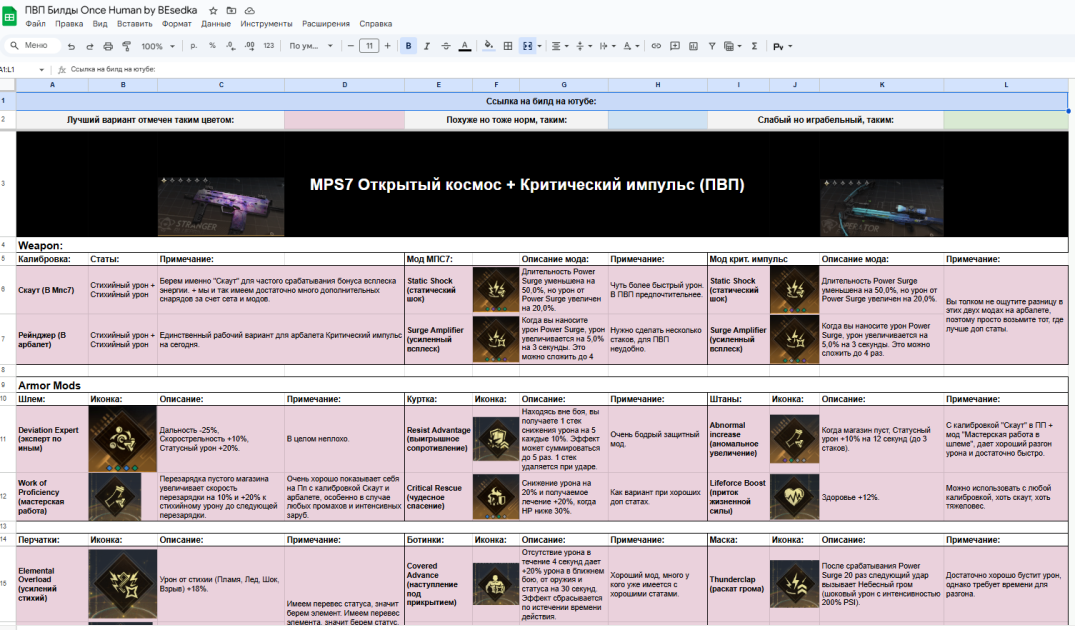Select row 6 header
Image resolution: width=1075 pixels, height=630 pixels.
(8, 289)
